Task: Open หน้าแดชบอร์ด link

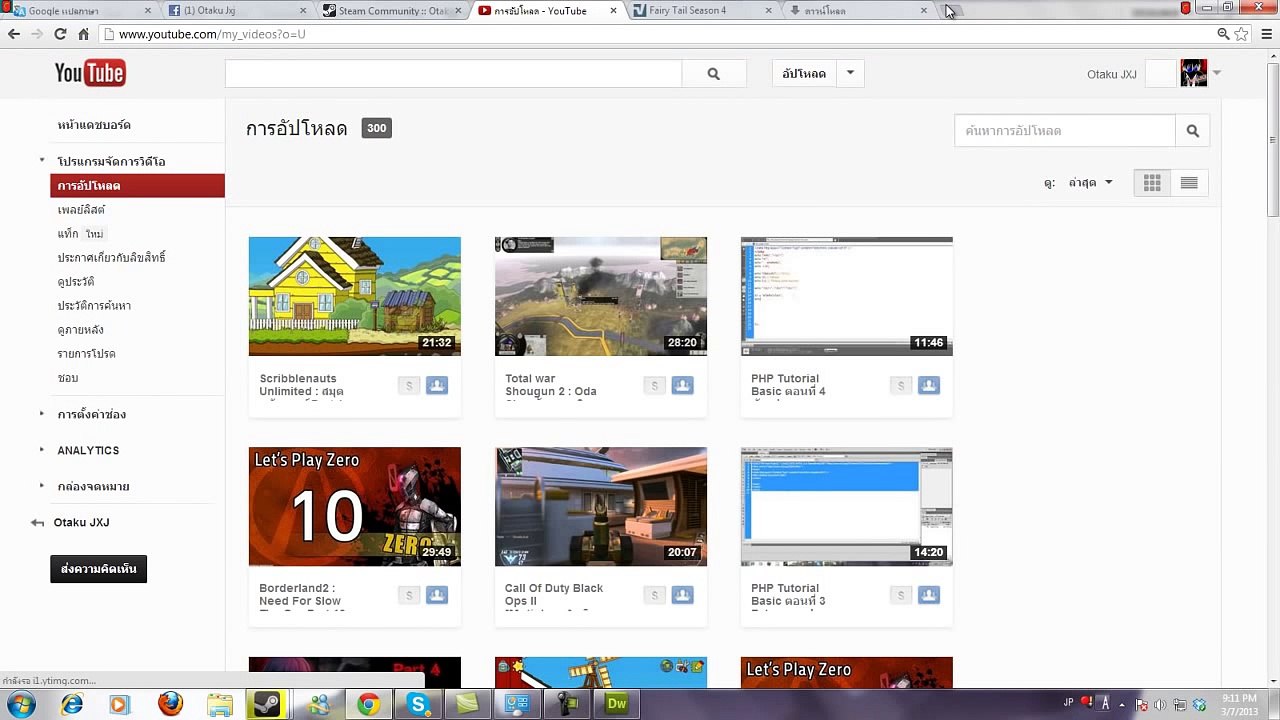Action: coord(94,125)
